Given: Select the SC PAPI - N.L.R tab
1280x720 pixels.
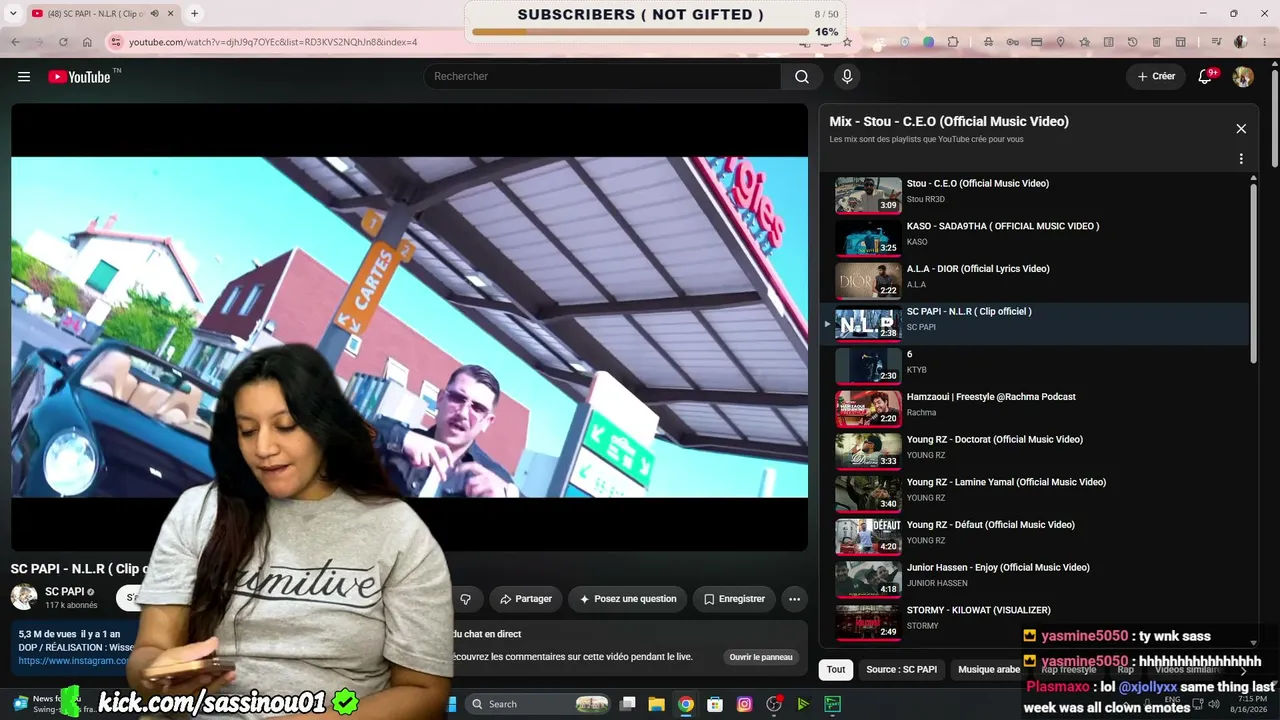Looking at the screenshot, I should [x=102, y=14].
